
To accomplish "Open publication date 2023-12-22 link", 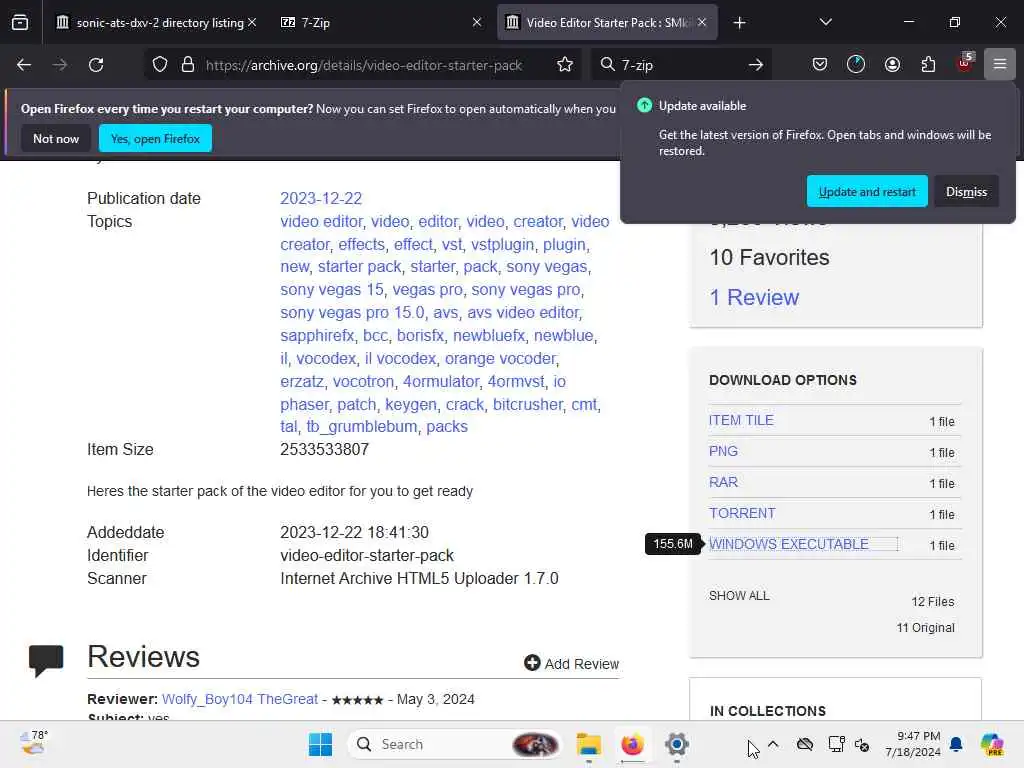I will [x=321, y=199].
